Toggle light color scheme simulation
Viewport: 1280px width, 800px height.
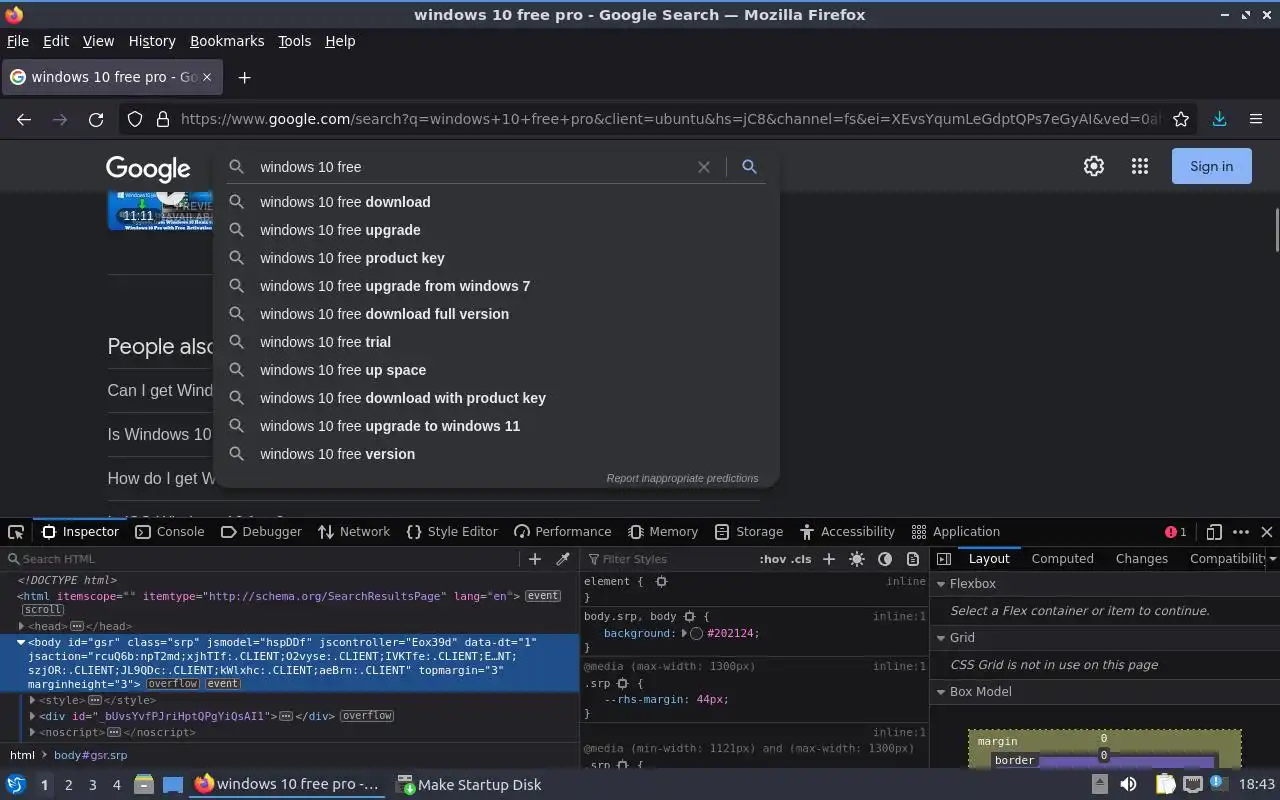[x=857, y=559]
